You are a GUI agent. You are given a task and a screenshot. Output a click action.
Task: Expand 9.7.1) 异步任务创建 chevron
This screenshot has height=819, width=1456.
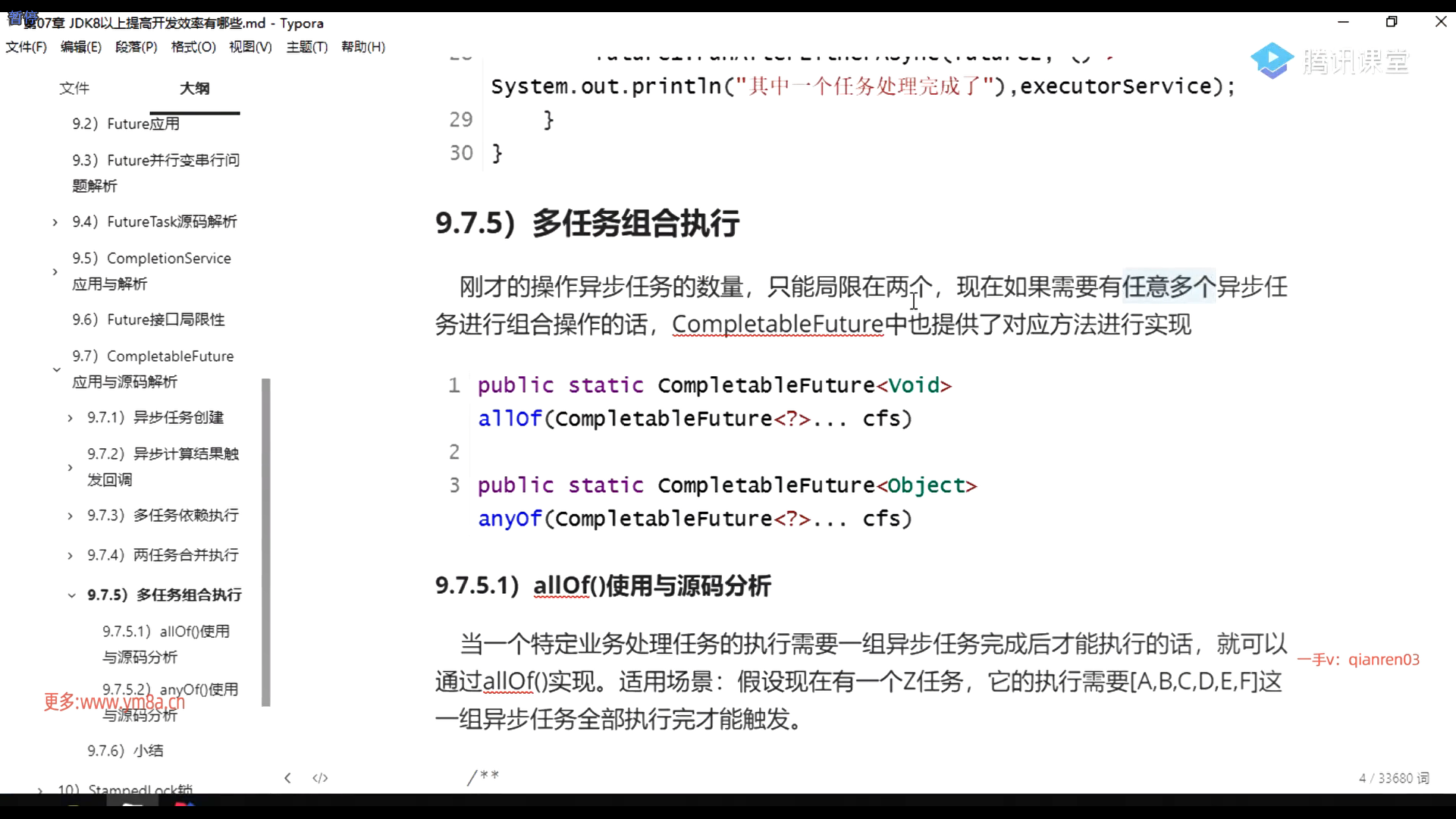(x=70, y=418)
